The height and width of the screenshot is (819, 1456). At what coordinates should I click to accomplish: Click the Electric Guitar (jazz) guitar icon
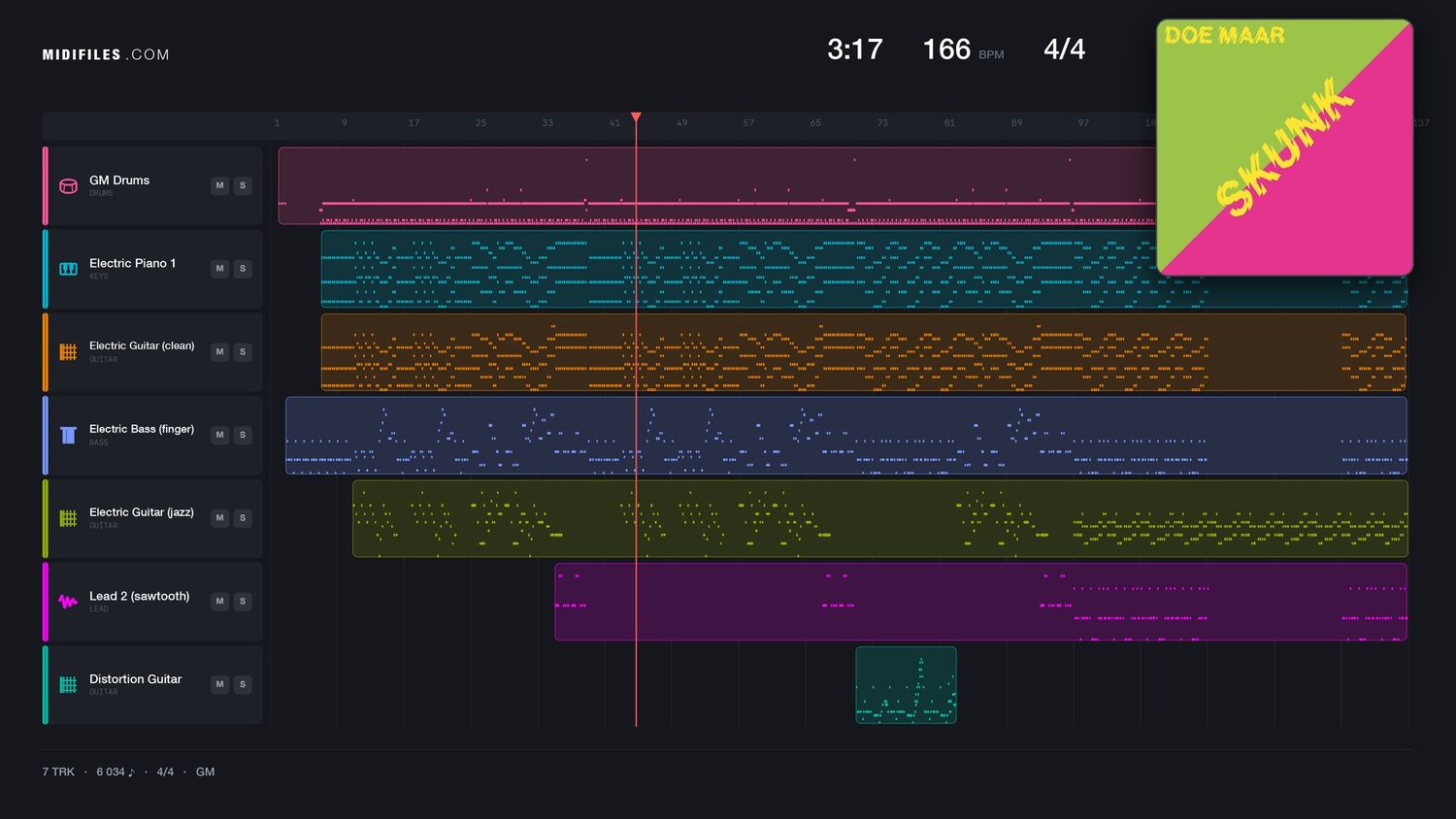tap(68, 518)
